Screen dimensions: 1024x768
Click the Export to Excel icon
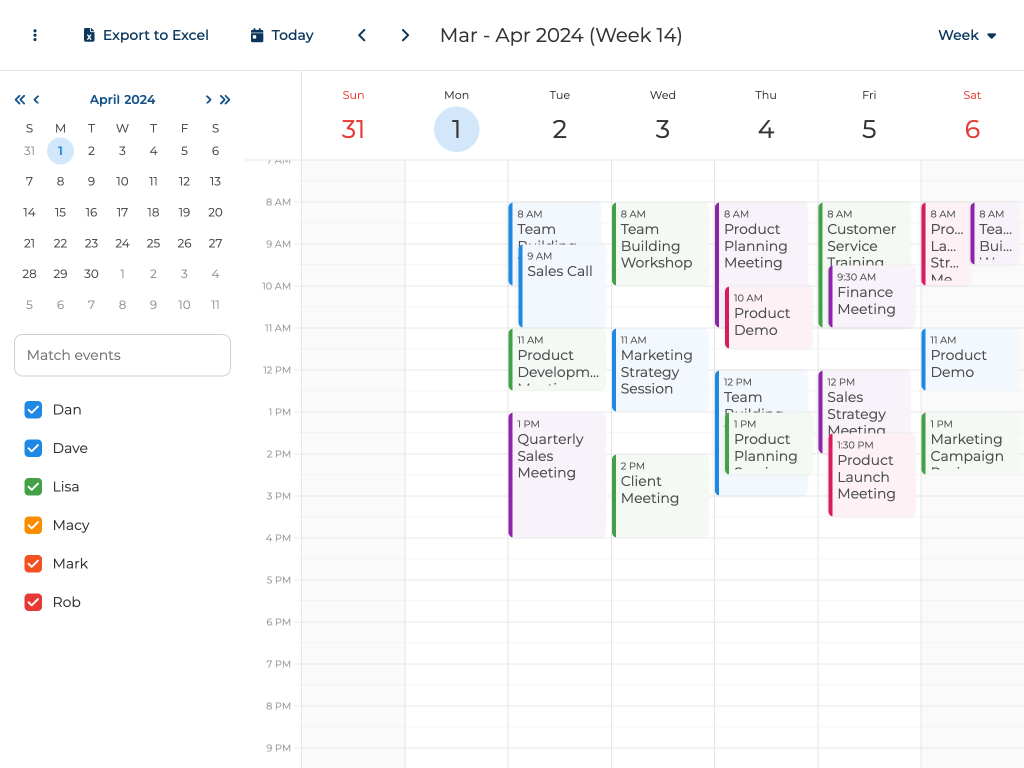89,35
